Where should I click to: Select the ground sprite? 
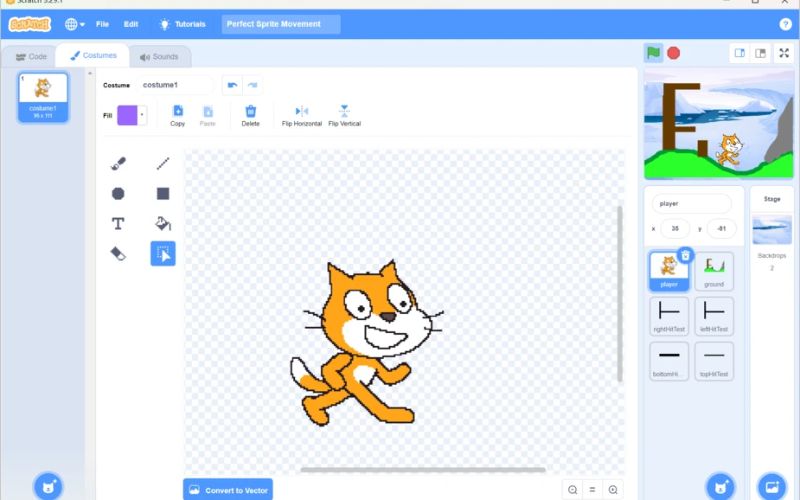click(x=714, y=271)
